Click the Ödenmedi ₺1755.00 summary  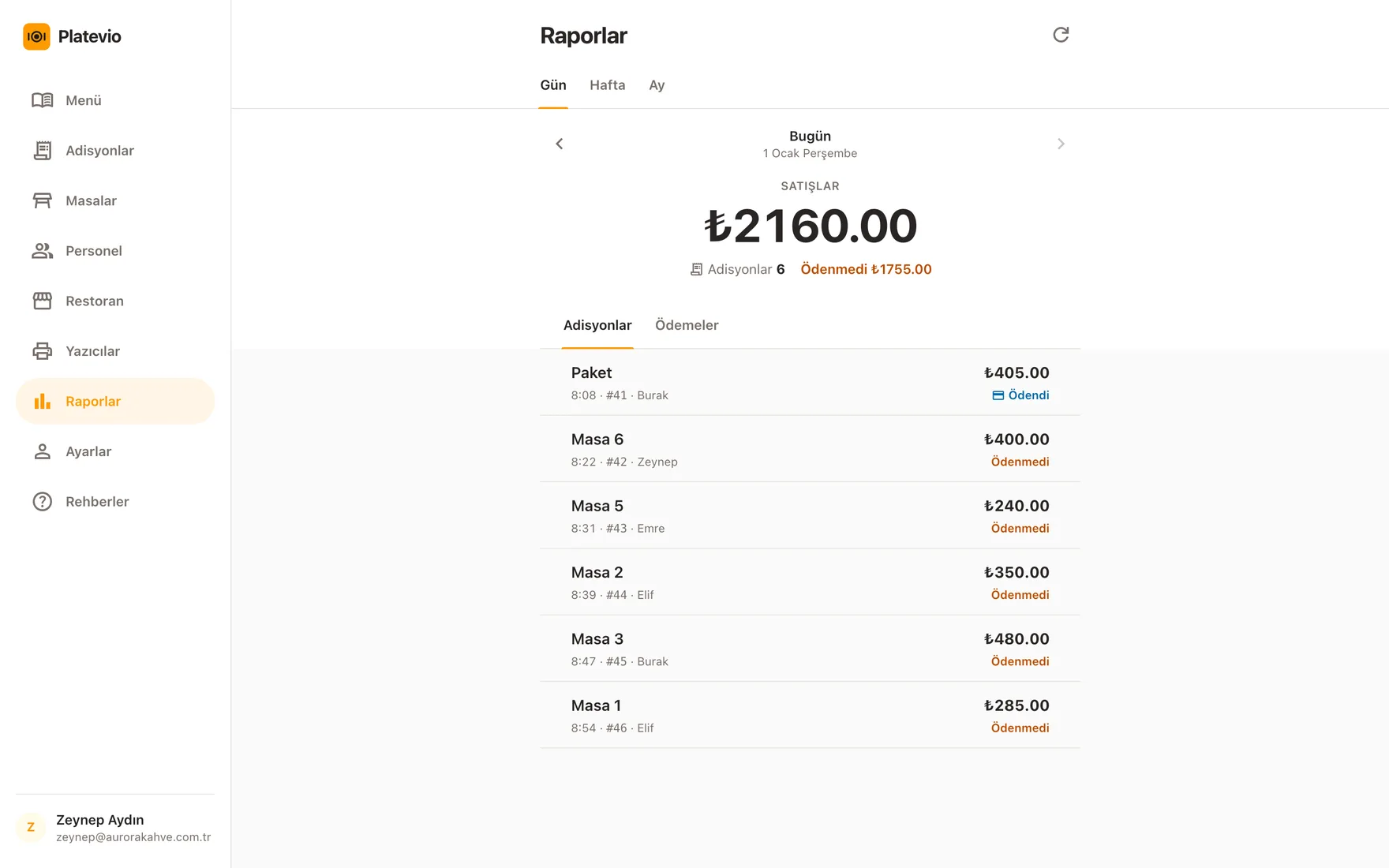(866, 269)
